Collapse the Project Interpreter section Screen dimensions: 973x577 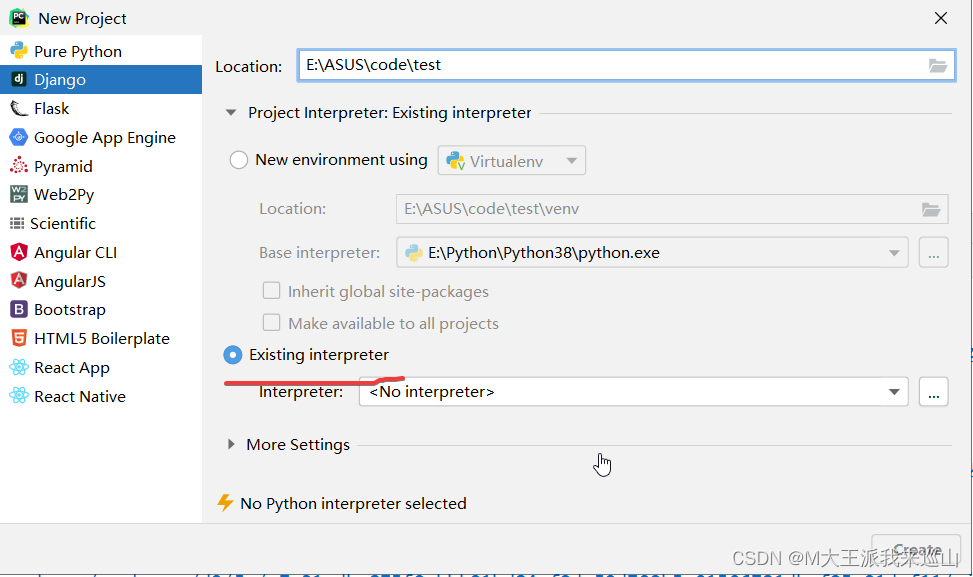click(231, 113)
